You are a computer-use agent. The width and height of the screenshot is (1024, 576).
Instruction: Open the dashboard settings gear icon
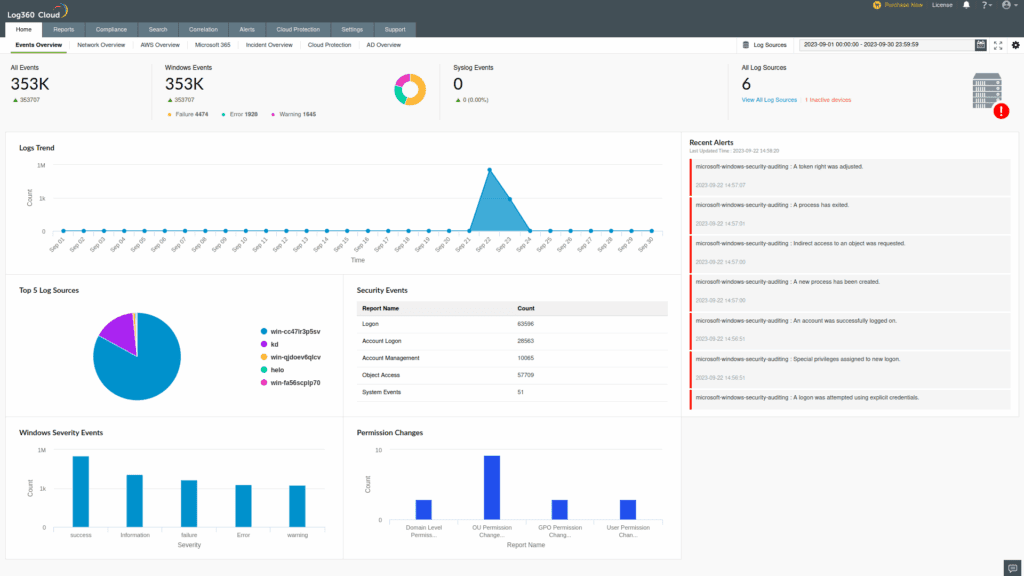click(x=1015, y=45)
